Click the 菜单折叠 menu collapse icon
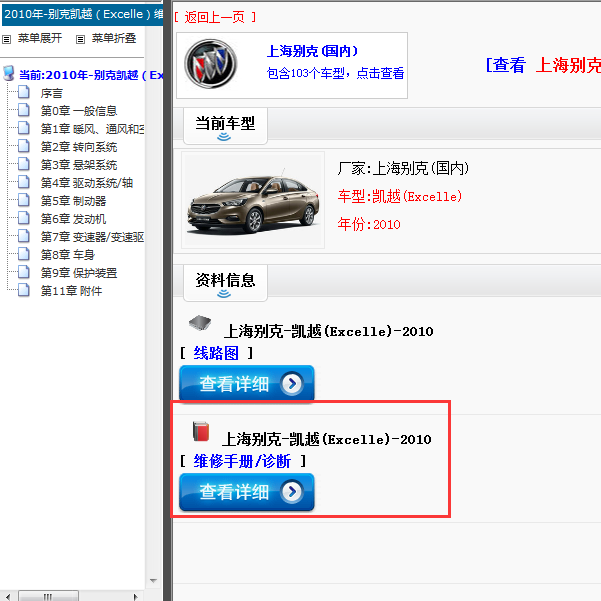601x601 pixels. click(80, 39)
